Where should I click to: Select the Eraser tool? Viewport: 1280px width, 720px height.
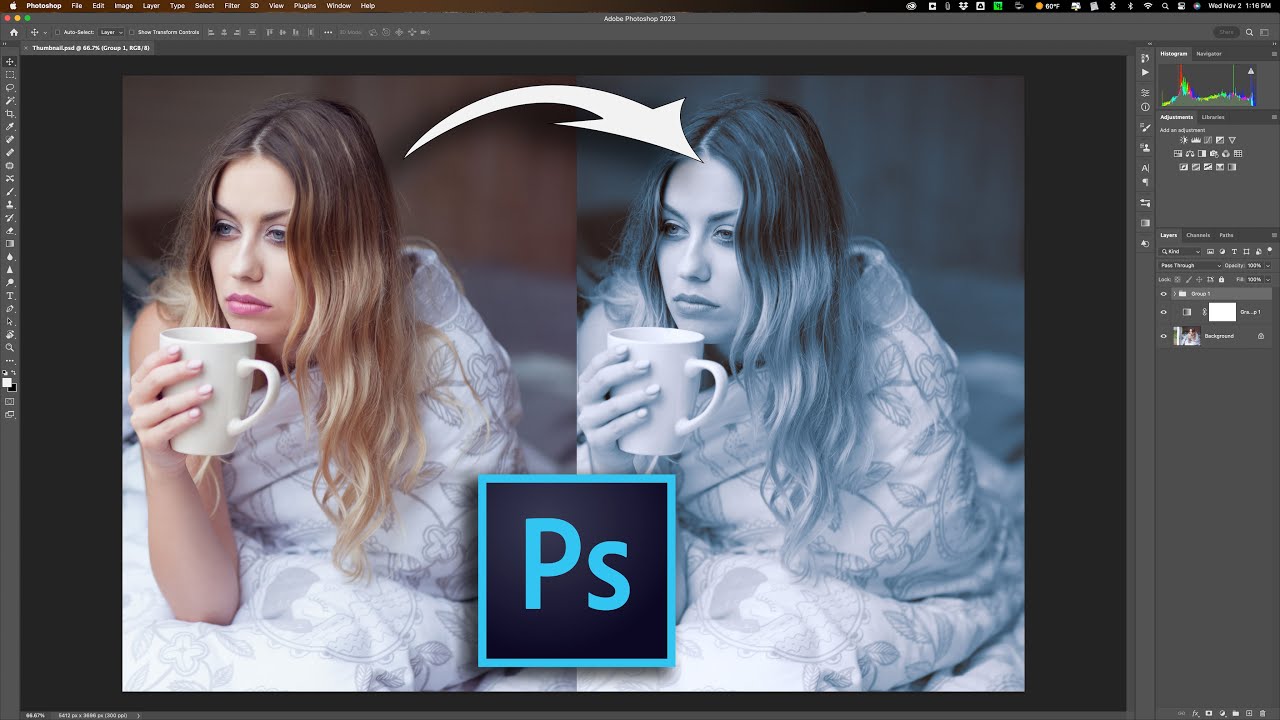tap(11, 231)
